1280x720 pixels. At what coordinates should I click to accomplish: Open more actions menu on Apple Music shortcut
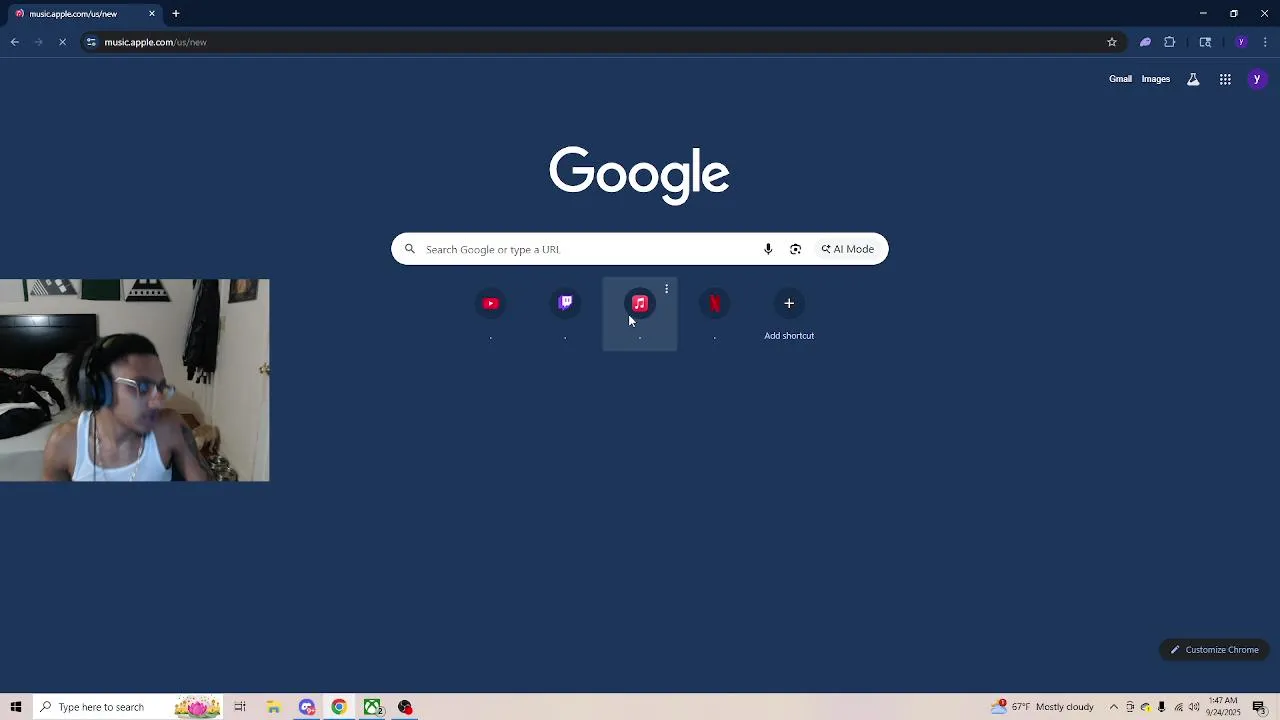click(x=666, y=289)
